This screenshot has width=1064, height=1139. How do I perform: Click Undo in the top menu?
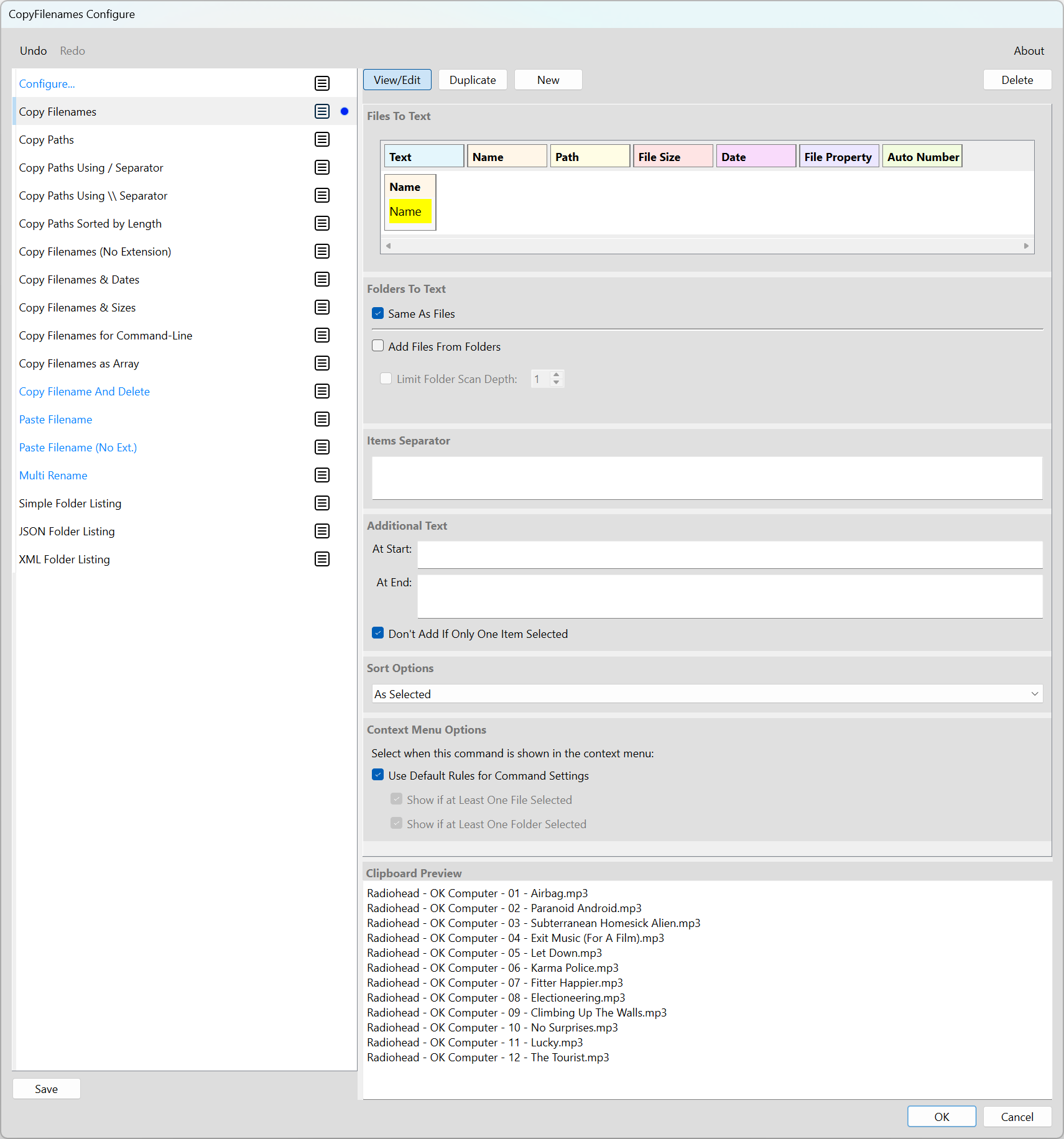tap(33, 50)
